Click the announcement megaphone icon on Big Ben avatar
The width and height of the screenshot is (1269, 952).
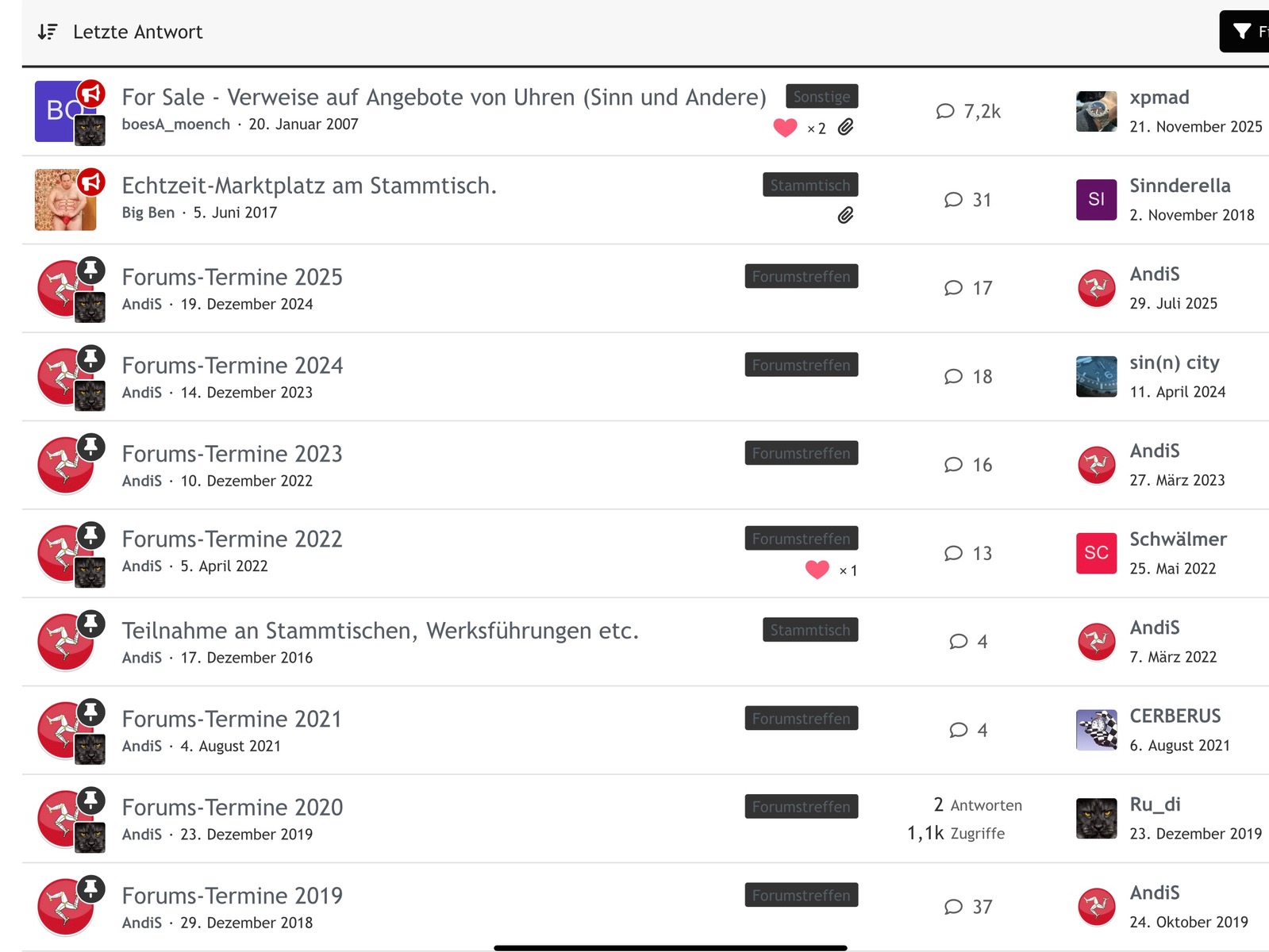tap(91, 182)
